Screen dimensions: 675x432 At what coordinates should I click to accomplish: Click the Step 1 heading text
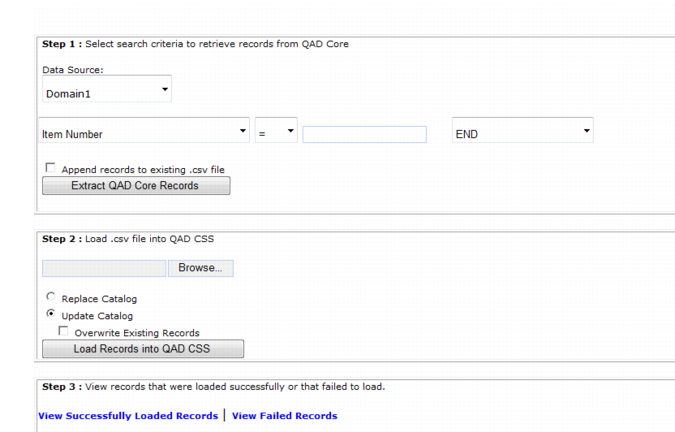pyautogui.click(x=195, y=44)
